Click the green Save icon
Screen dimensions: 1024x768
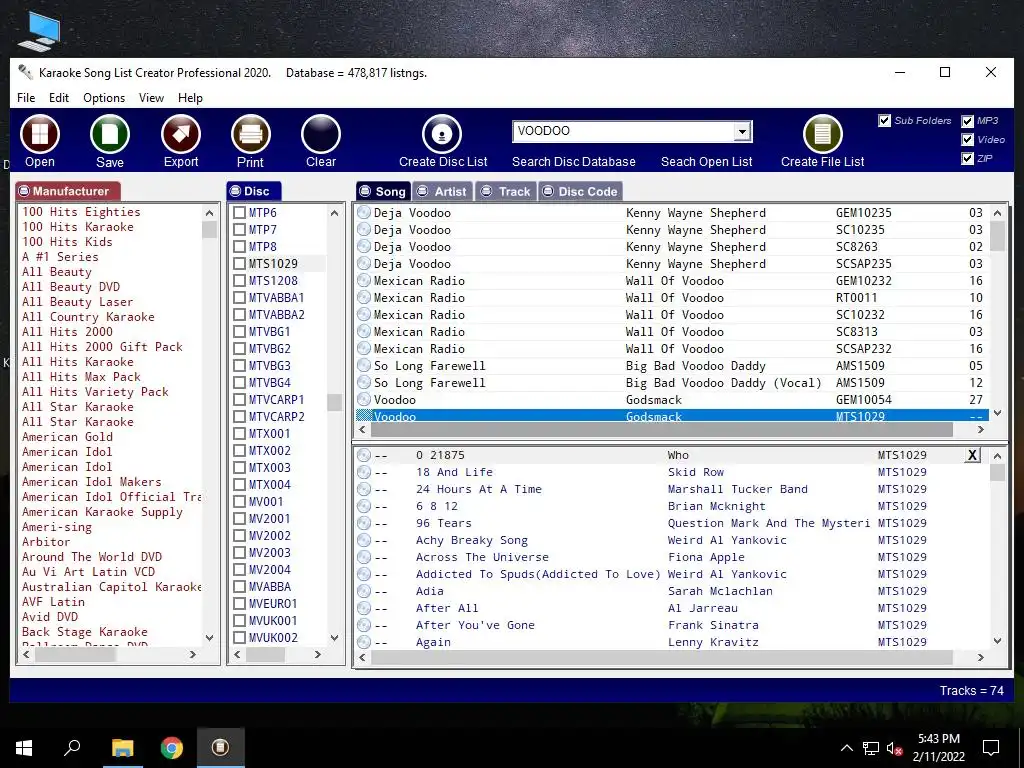pyautogui.click(x=110, y=134)
